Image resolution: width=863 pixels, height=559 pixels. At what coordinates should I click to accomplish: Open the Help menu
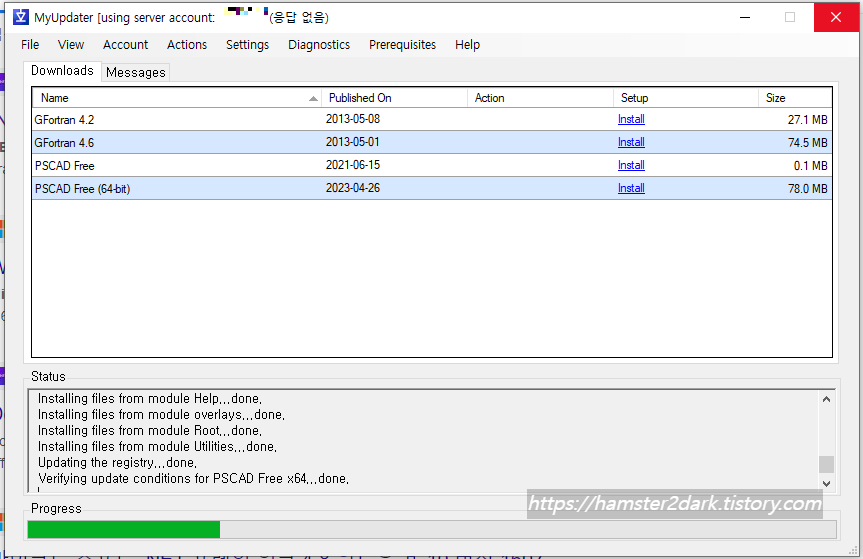pos(467,45)
